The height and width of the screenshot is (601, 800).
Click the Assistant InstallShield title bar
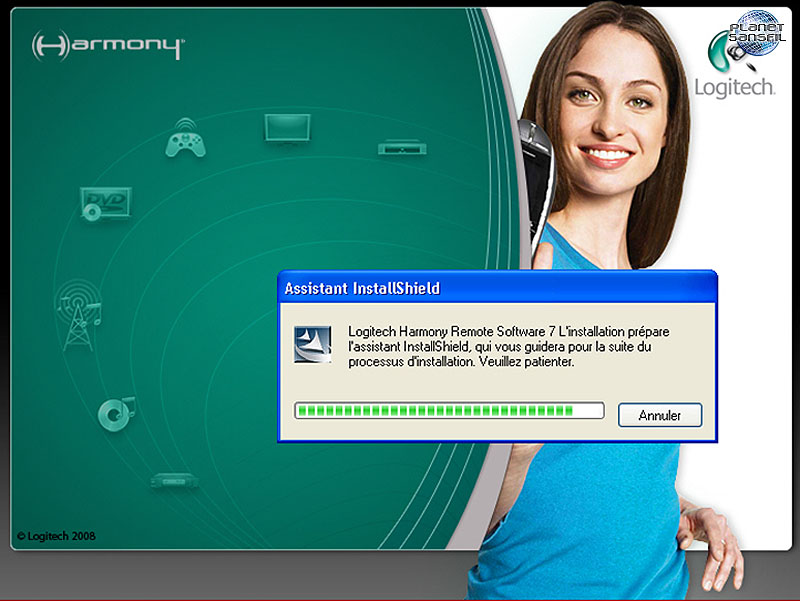pyautogui.click(x=497, y=288)
